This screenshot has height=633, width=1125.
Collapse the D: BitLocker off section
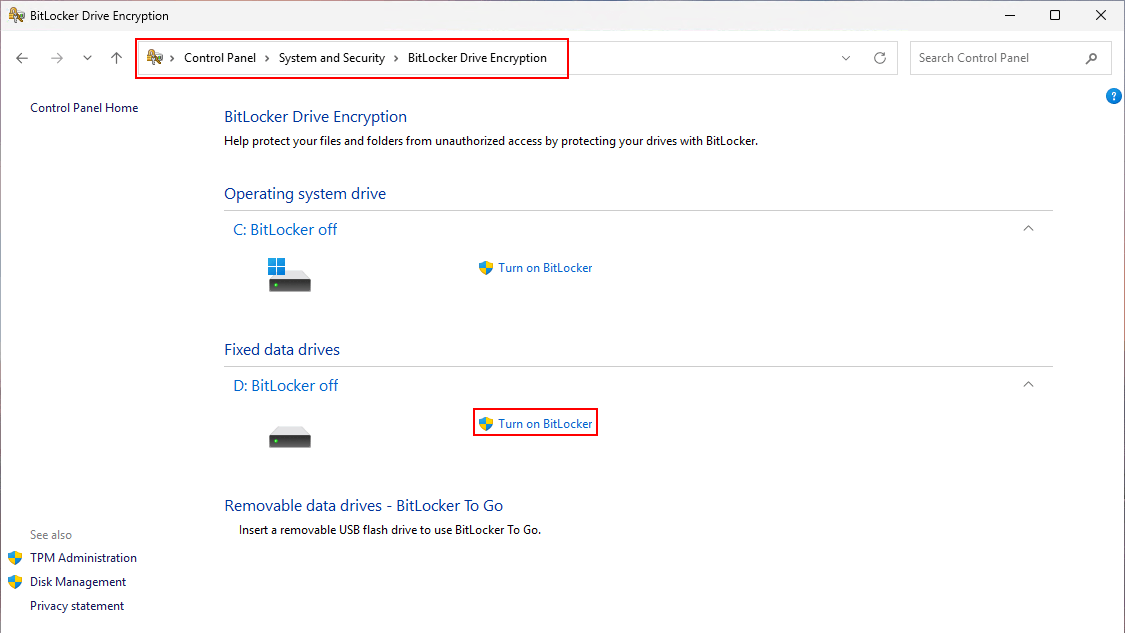[1028, 384]
